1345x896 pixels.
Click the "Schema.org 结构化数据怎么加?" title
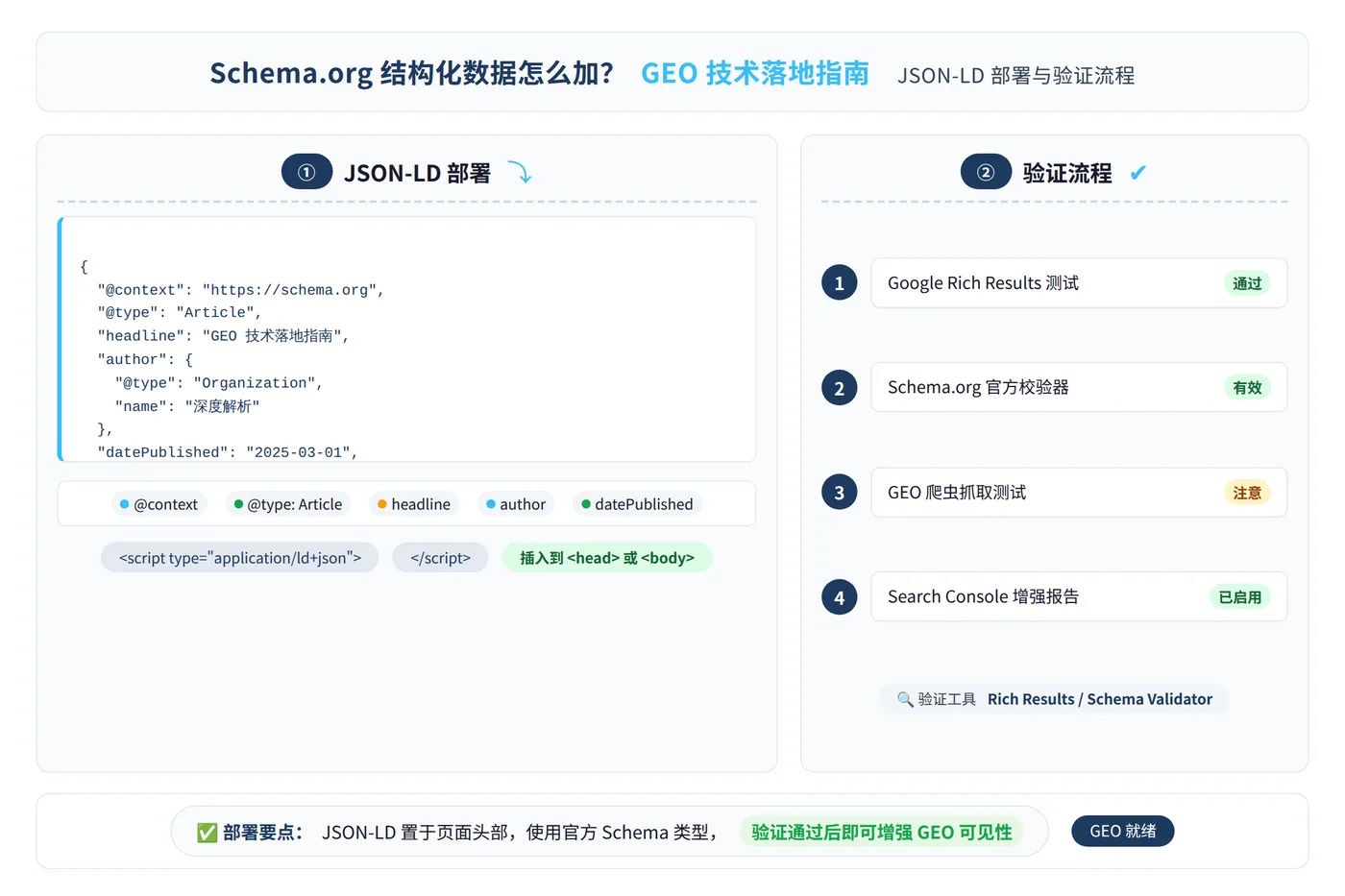[411, 73]
